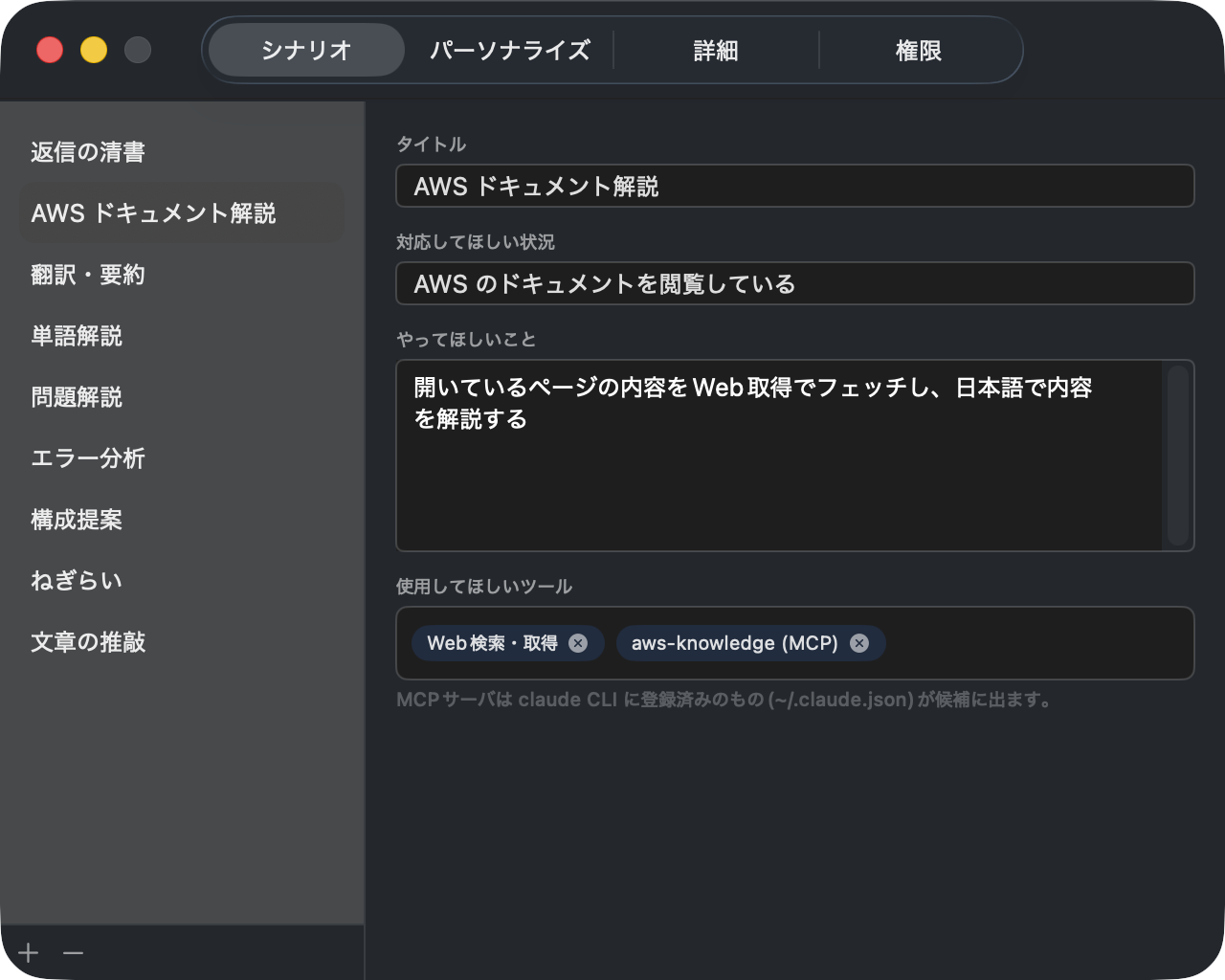
Task: Select the 返信の清書 scenario
Action: click(182, 152)
